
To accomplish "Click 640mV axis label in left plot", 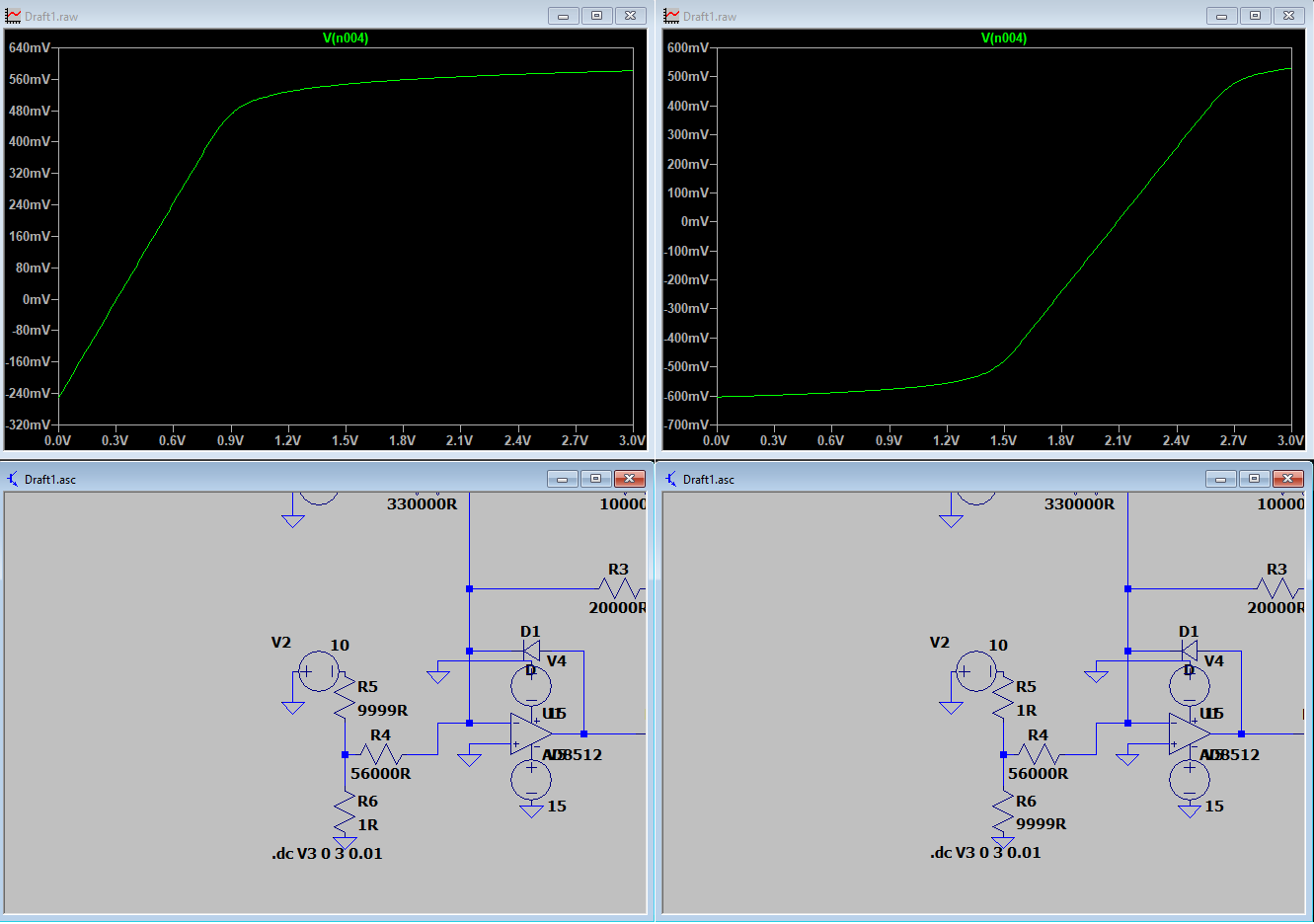I will click(x=30, y=47).
